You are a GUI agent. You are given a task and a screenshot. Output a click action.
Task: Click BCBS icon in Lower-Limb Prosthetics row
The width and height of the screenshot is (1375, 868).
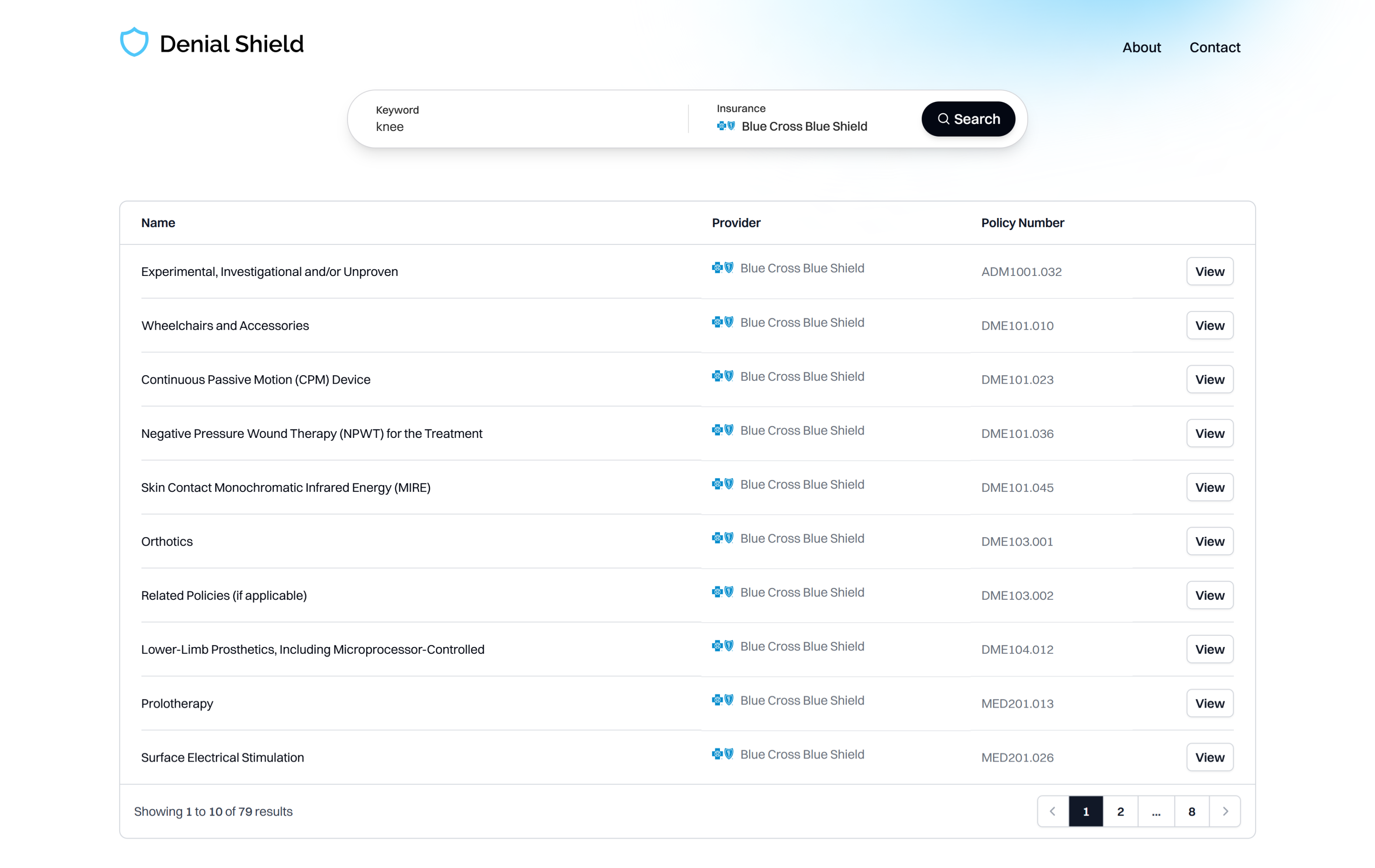coord(722,646)
